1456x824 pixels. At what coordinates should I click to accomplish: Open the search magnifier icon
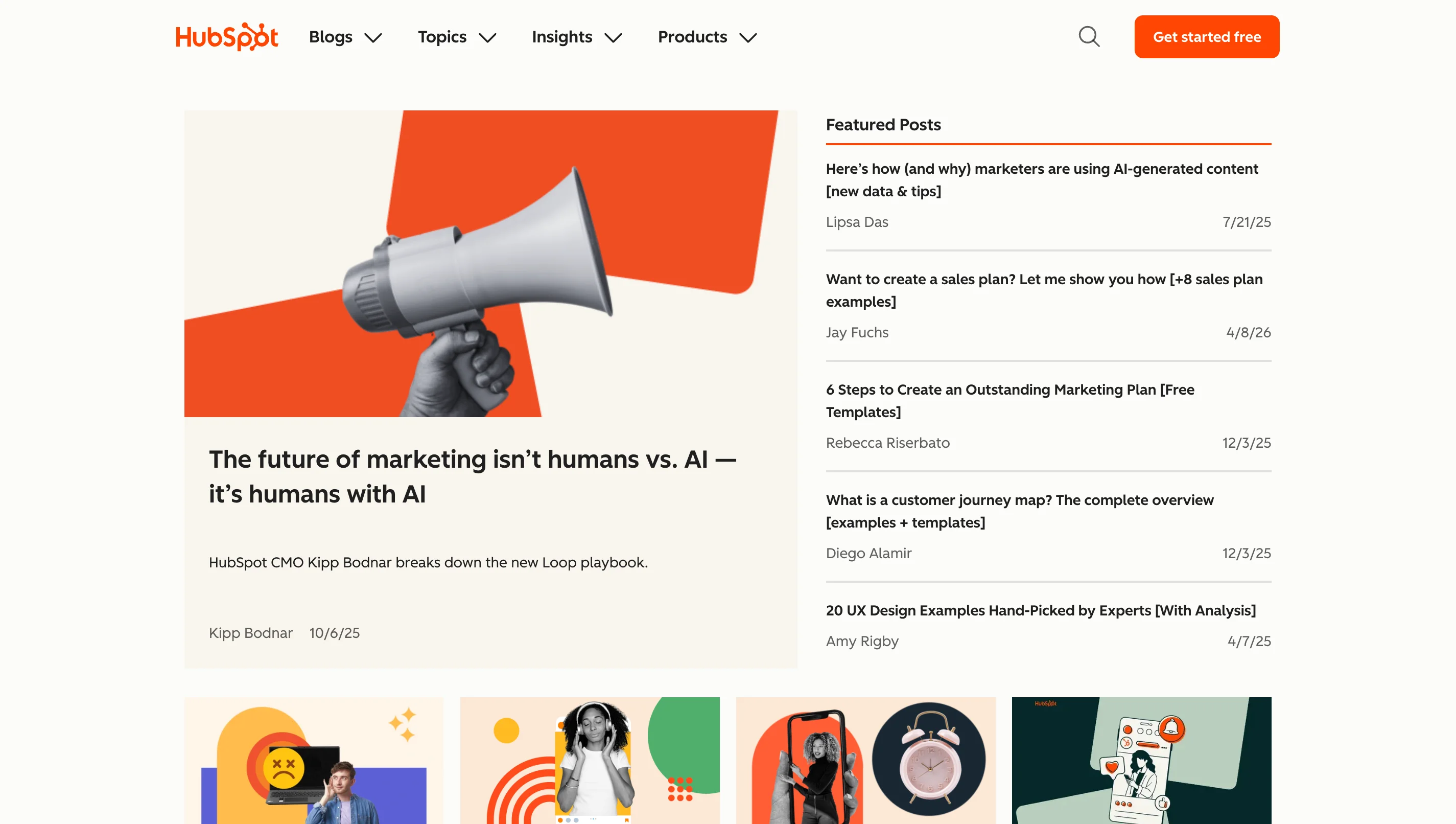1089,37
